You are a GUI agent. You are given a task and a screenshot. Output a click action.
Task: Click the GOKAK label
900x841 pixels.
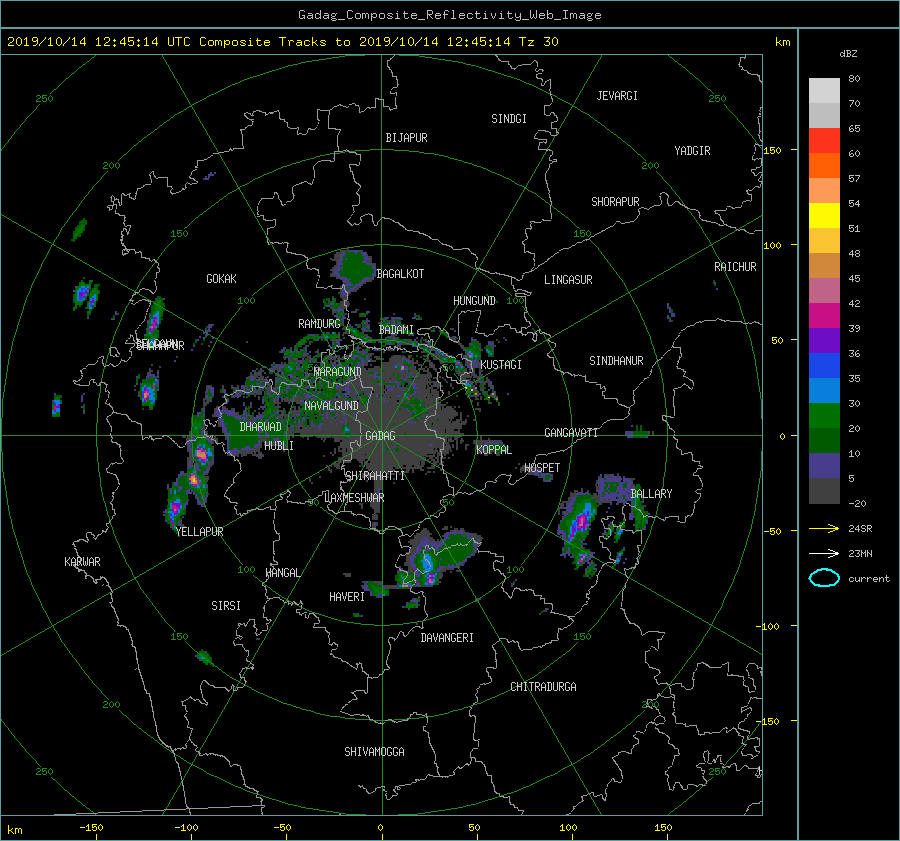[221, 279]
